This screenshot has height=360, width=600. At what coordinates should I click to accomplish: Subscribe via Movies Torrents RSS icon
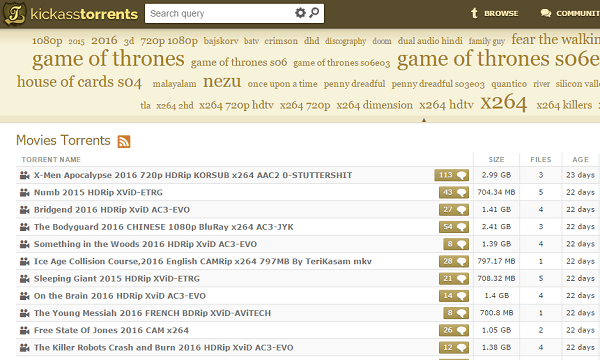[124, 141]
